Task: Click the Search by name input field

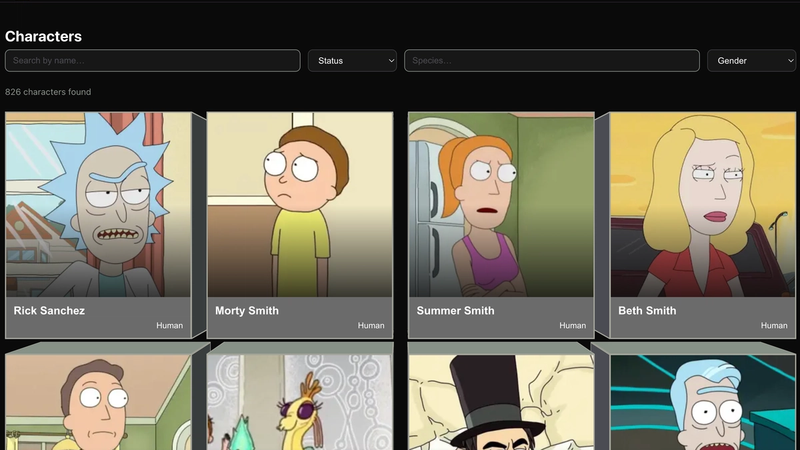Action: 153,61
